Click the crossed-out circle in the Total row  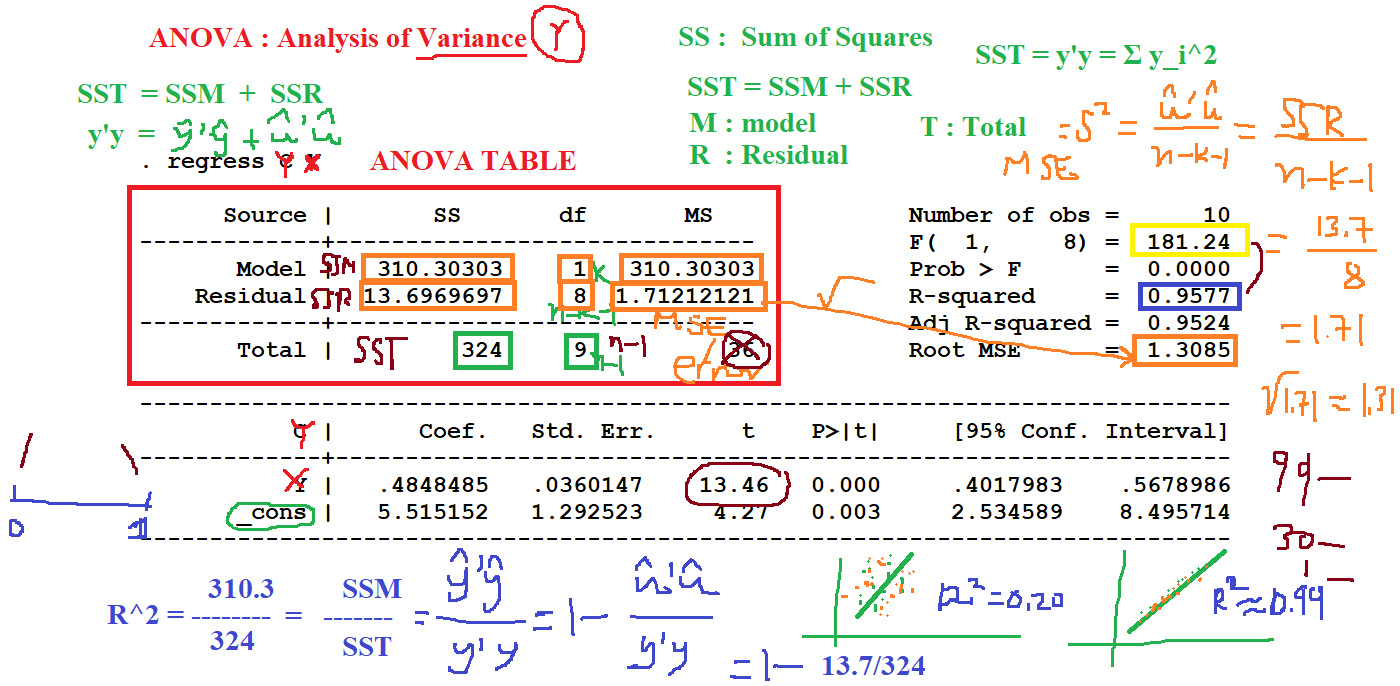click(748, 350)
